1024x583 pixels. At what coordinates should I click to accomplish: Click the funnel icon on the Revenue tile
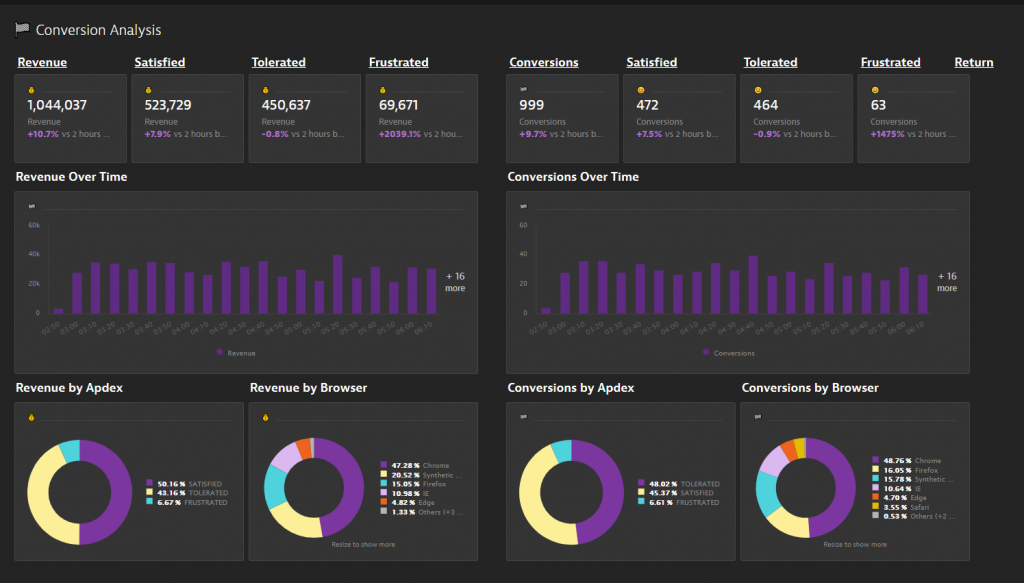tap(32, 88)
